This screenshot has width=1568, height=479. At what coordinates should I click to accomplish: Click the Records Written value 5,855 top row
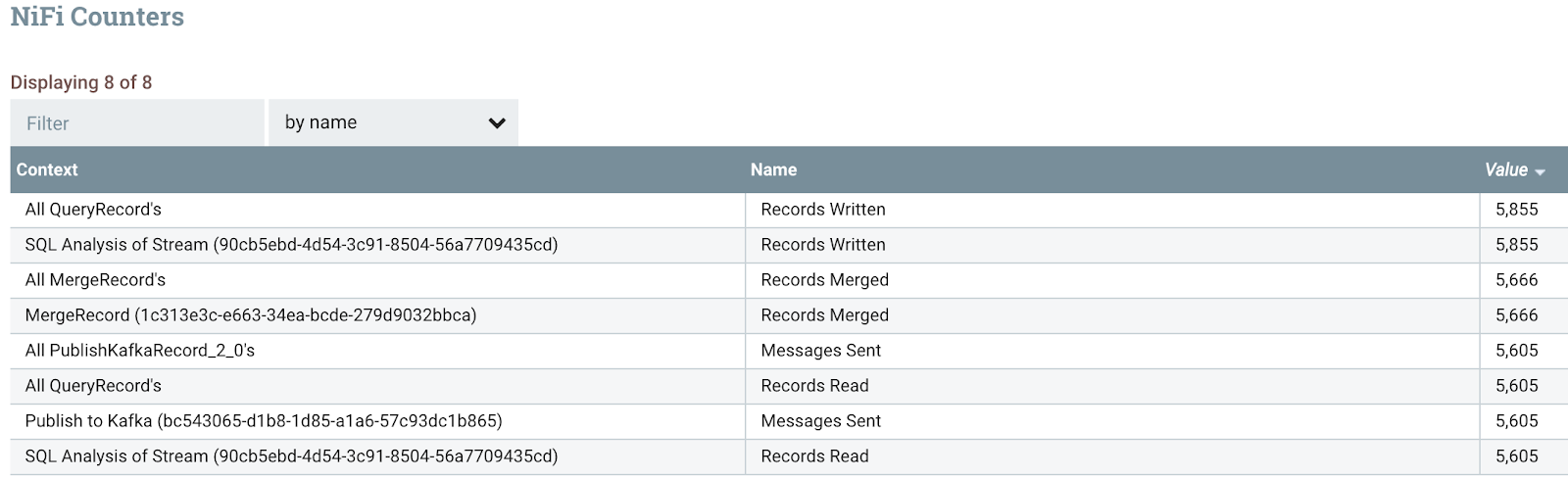tap(1516, 210)
